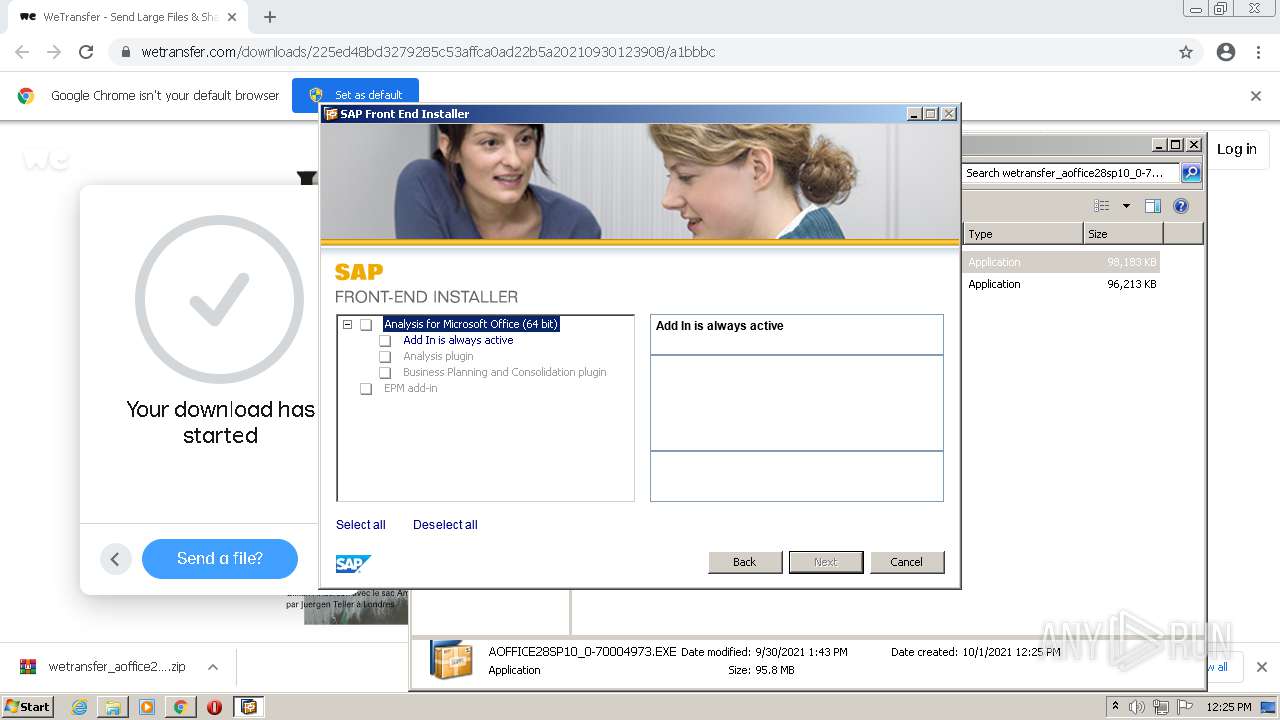Click the Explorer search magnifier icon
1280x720 pixels.
[x=1191, y=173]
